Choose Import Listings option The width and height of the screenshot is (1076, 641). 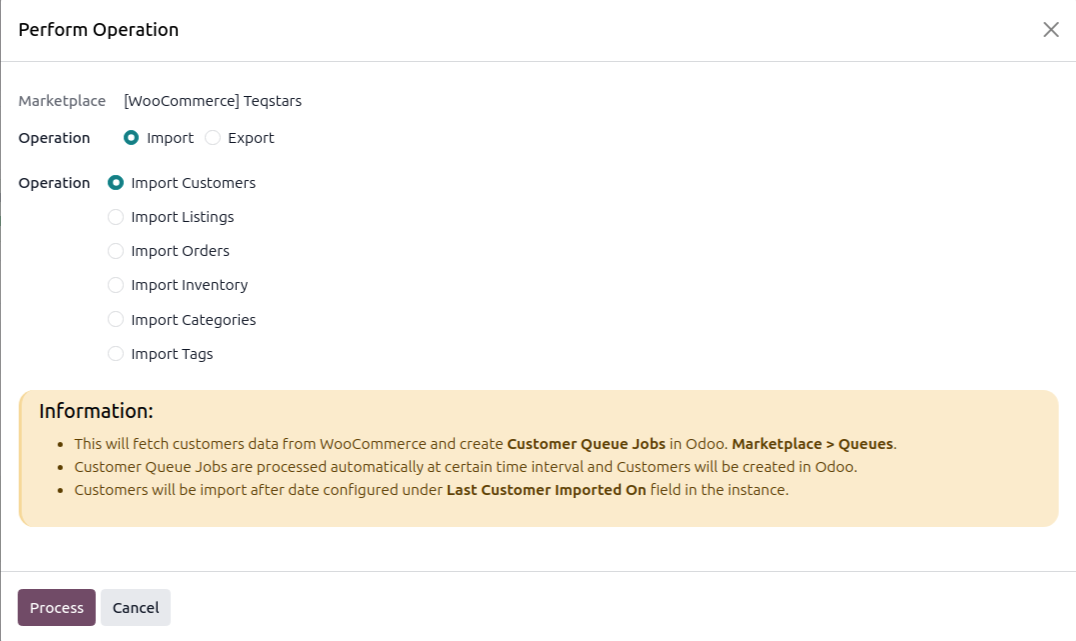[x=115, y=217]
